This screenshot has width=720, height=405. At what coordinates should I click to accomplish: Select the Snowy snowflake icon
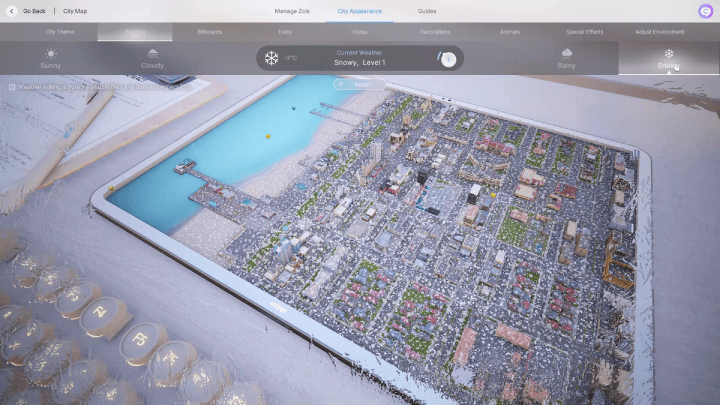669,54
